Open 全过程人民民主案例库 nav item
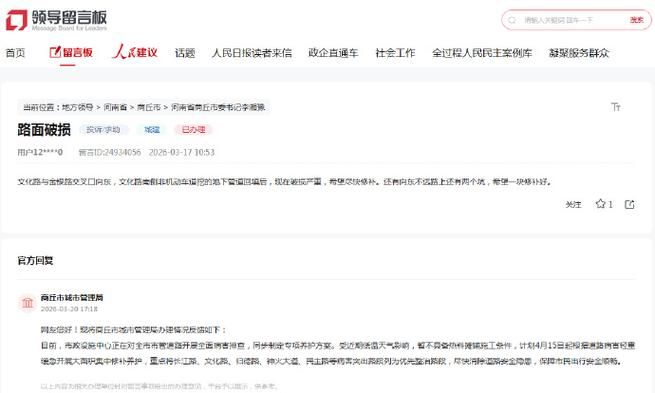 482,53
